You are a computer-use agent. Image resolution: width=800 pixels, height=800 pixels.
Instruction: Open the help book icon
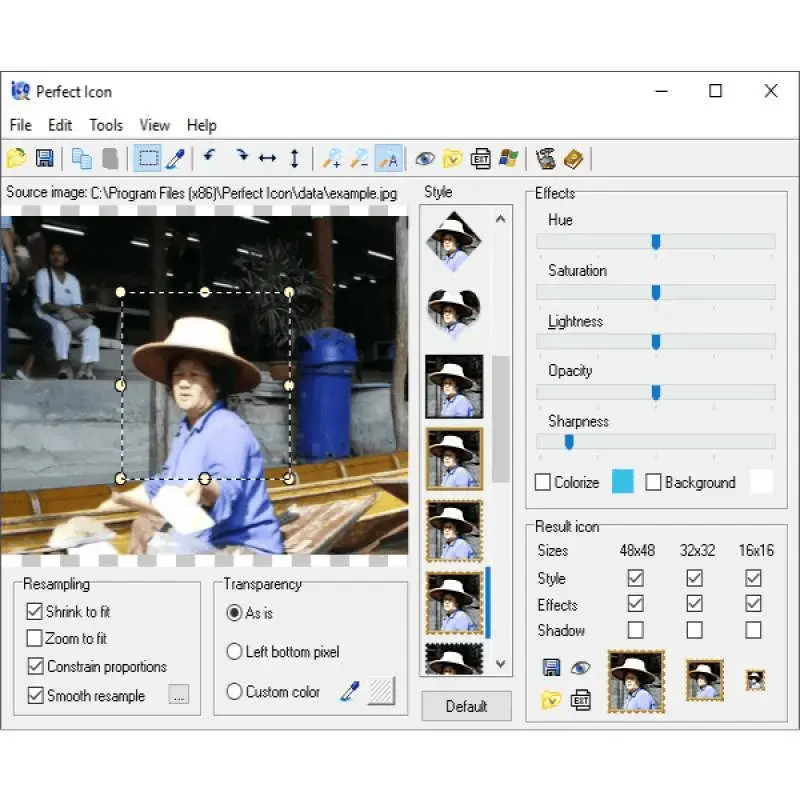[x=573, y=159]
